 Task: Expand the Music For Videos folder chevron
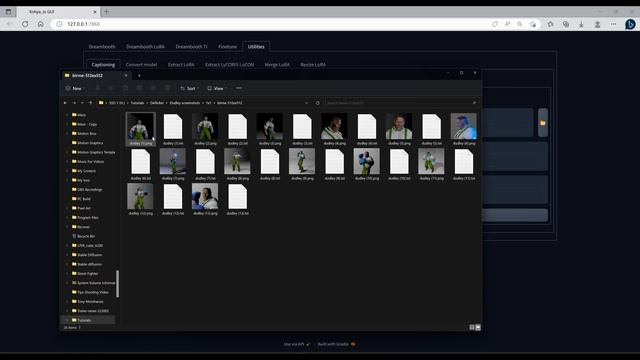(67, 162)
